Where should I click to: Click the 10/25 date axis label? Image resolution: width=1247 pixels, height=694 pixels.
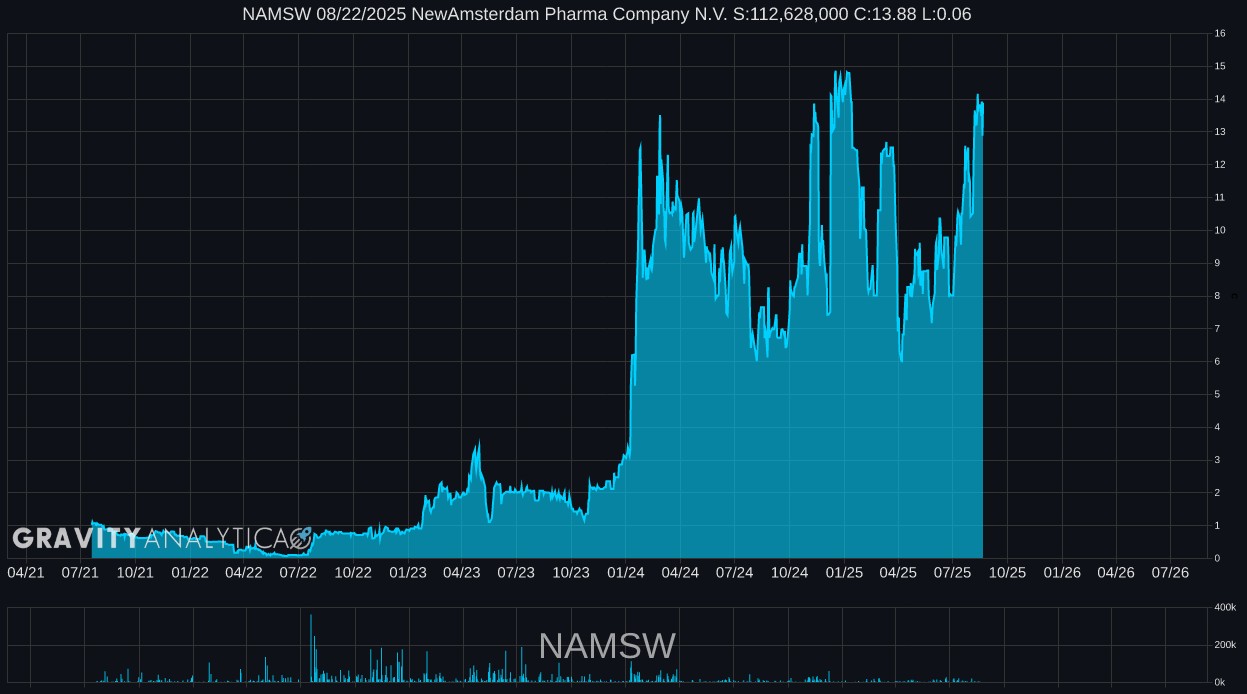pos(1008,573)
